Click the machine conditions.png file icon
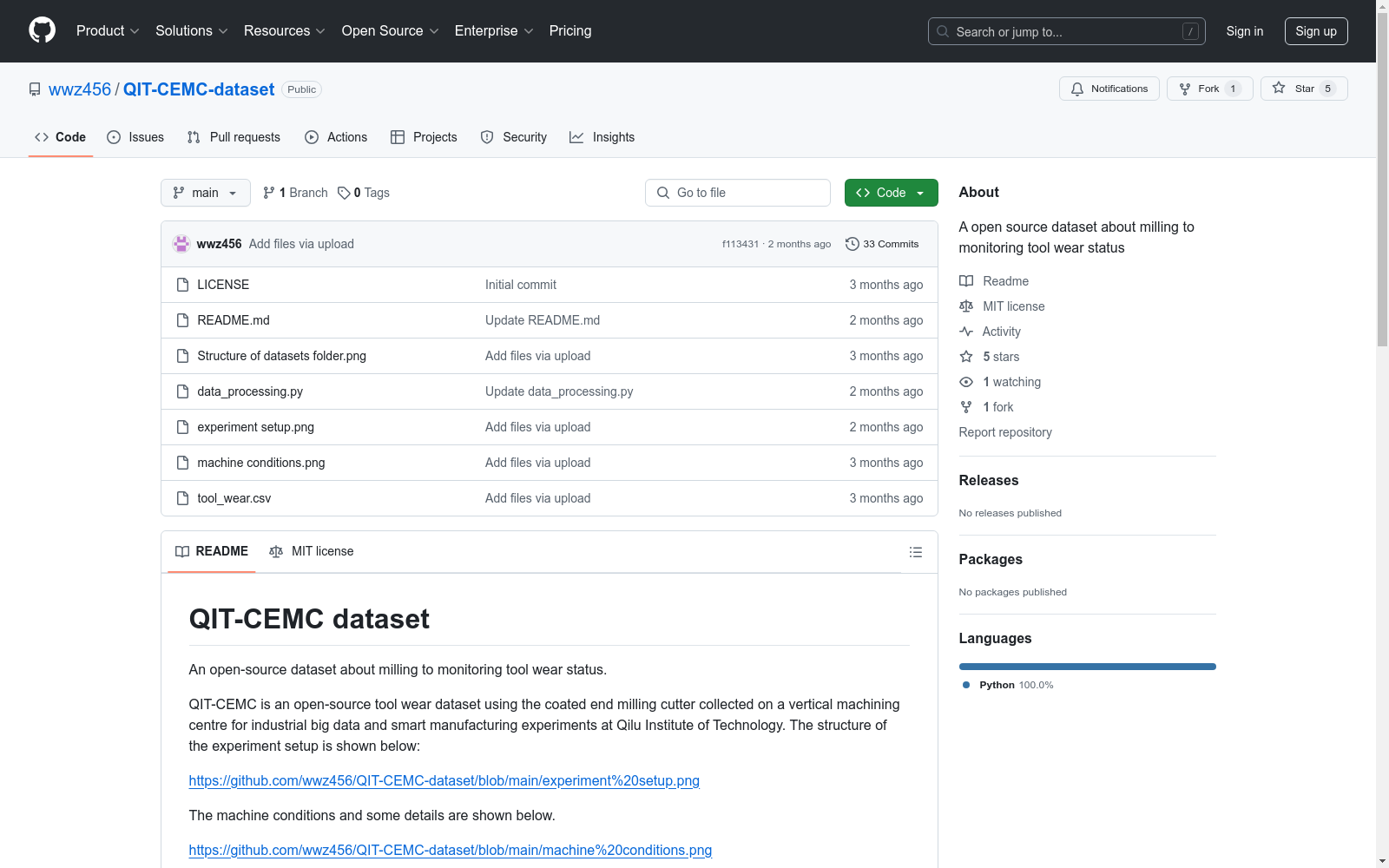 pyautogui.click(x=182, y=463)
